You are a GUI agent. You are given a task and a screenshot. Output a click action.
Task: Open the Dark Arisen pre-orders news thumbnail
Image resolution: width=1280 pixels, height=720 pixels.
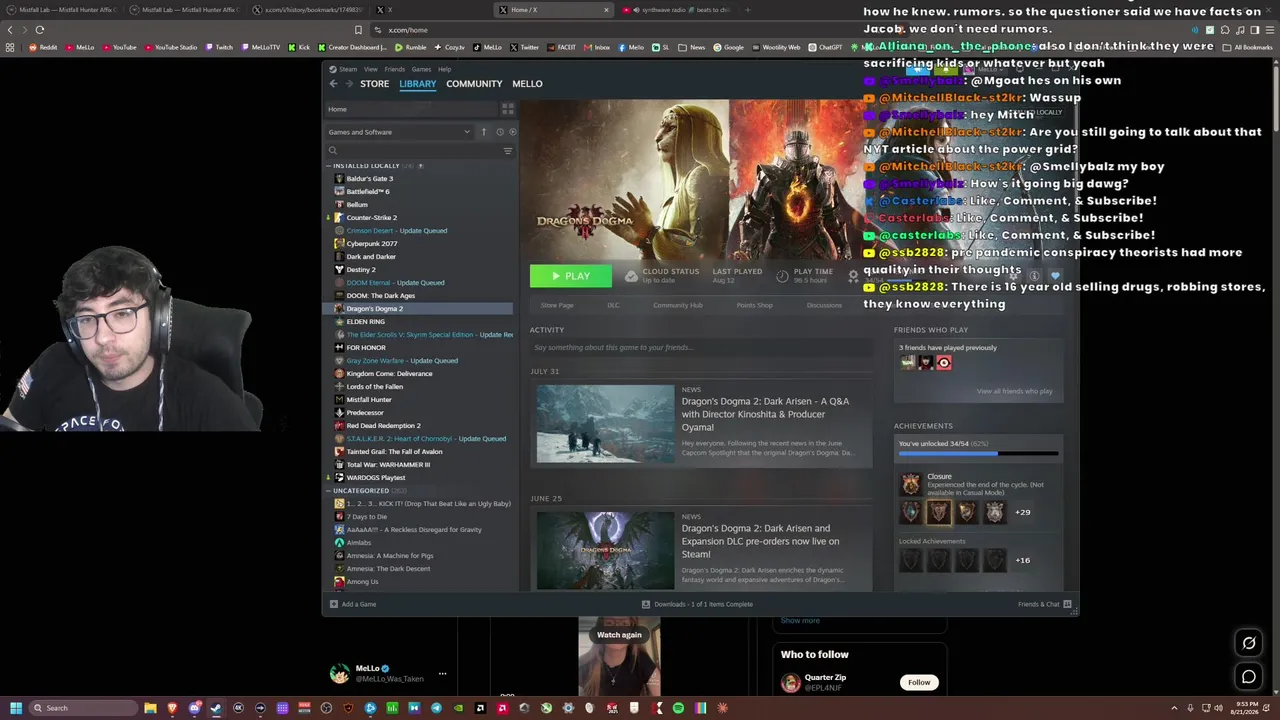pyautogui.click(x=605, y=550)
